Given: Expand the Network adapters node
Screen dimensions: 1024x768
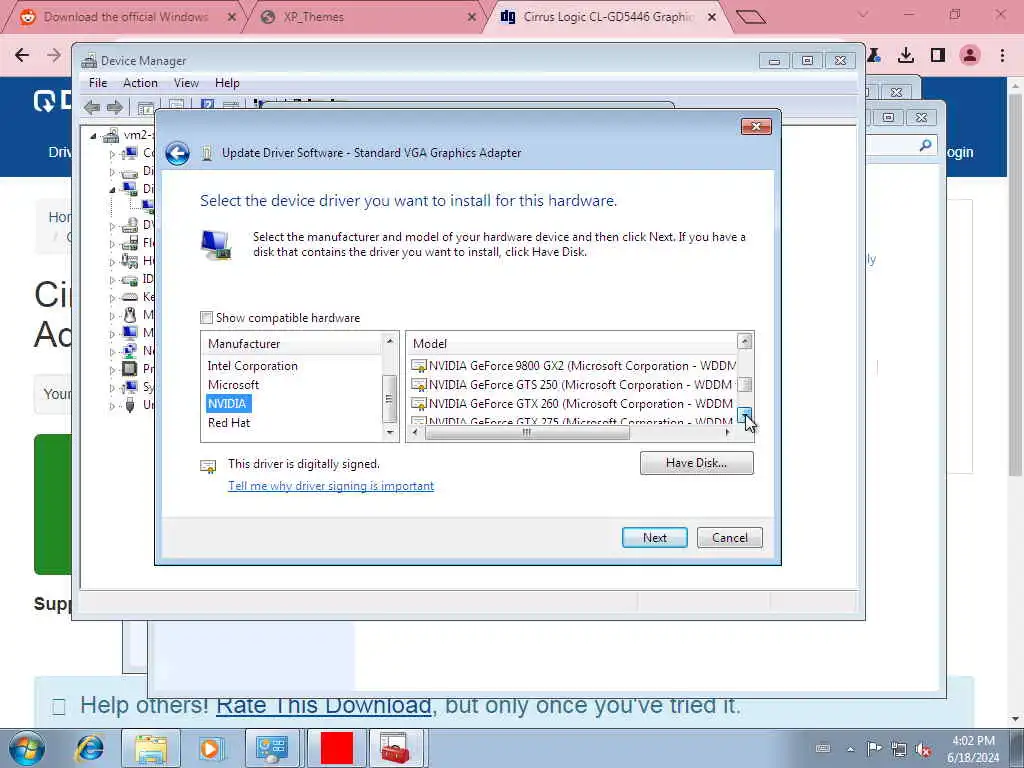Looking at the screenshot, I should (x=112, y=351).
